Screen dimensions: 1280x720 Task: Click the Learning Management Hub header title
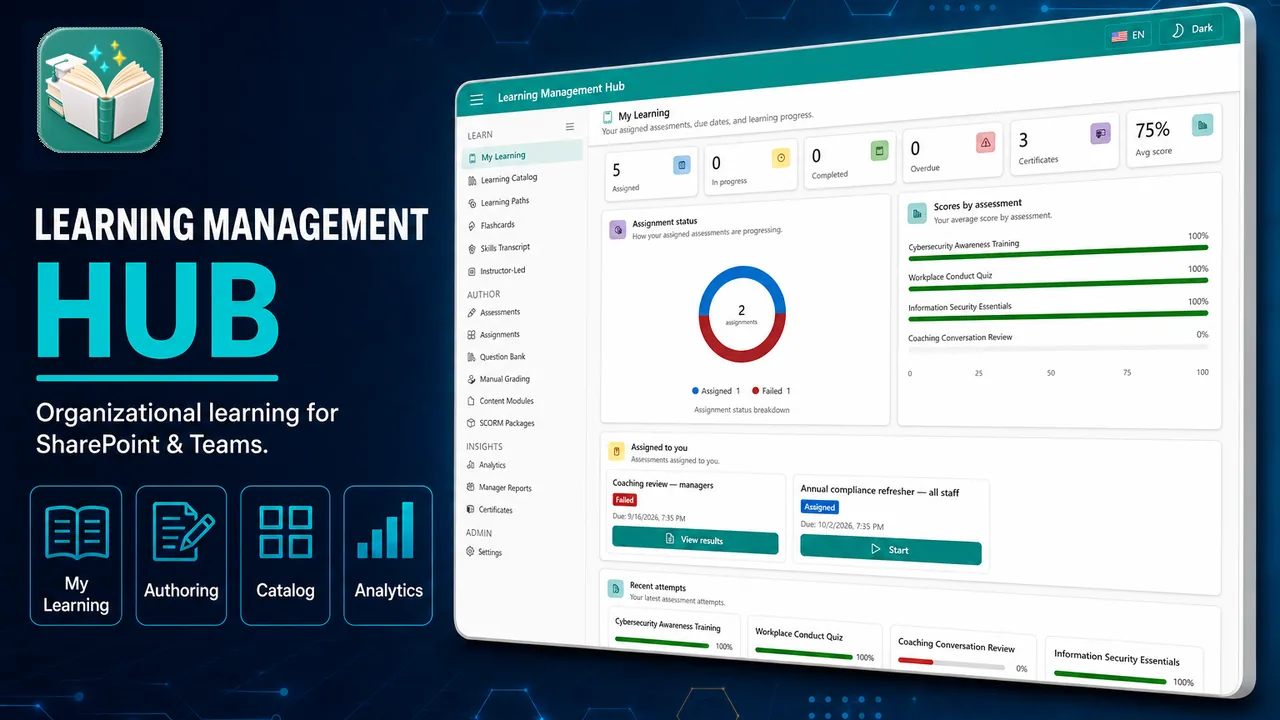(x=561, y=92)
